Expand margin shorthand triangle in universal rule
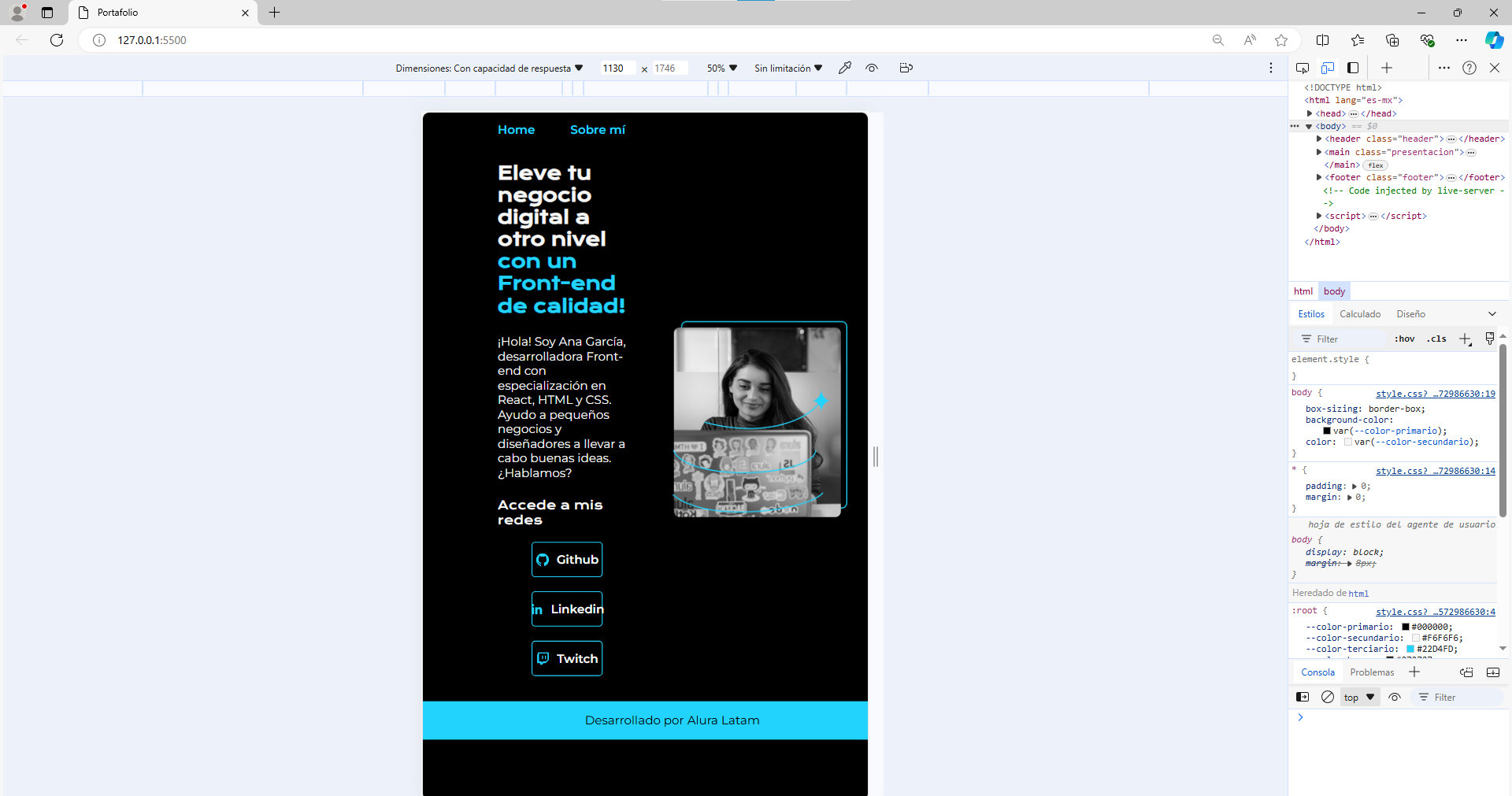Image resolution: width=1512 pixels, height=796 pixels. pos(1350,498)
